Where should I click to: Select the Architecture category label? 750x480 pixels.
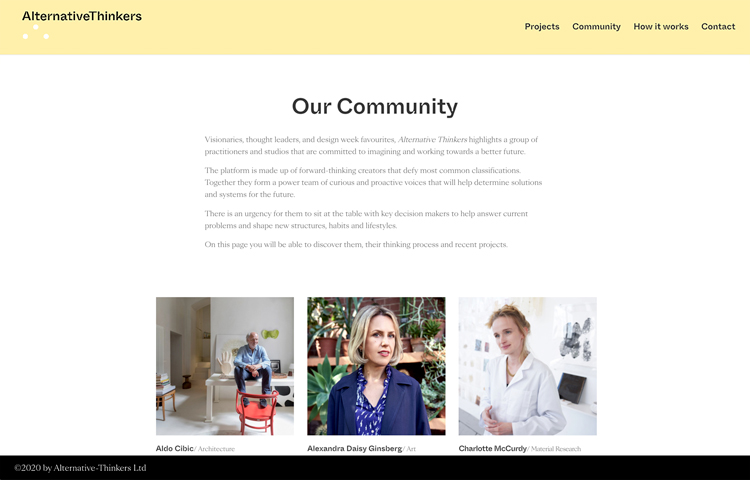point(216,449)
